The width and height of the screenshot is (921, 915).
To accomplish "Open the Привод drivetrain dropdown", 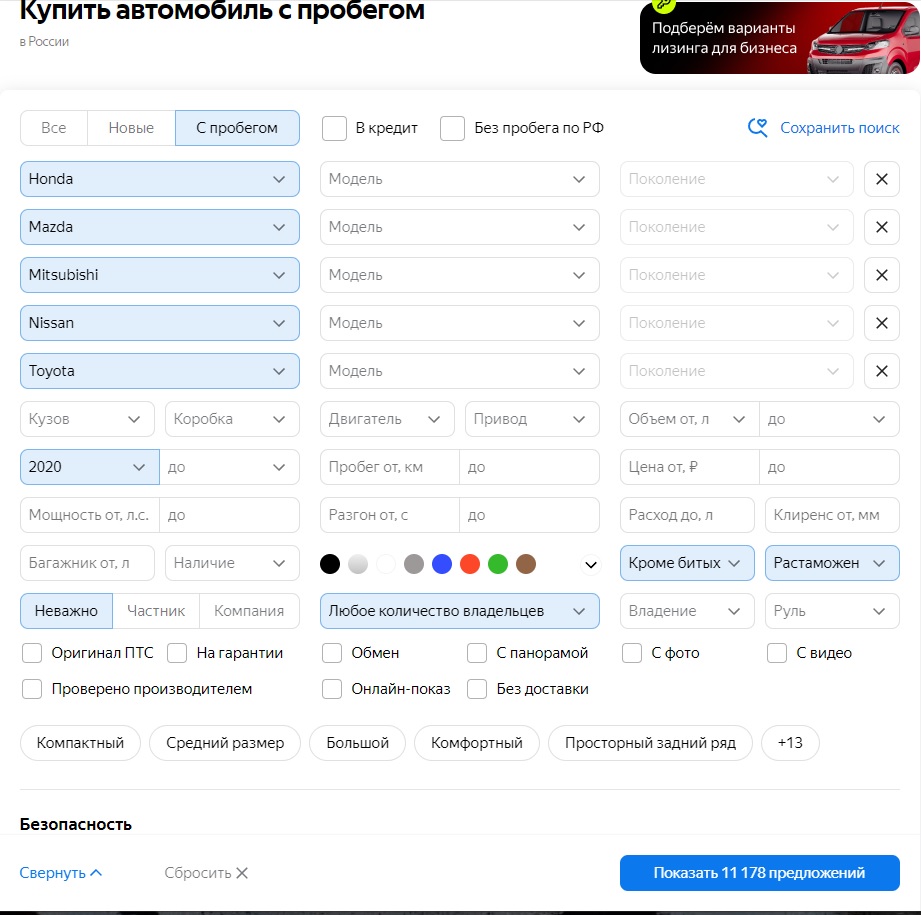I will point(532,419).
